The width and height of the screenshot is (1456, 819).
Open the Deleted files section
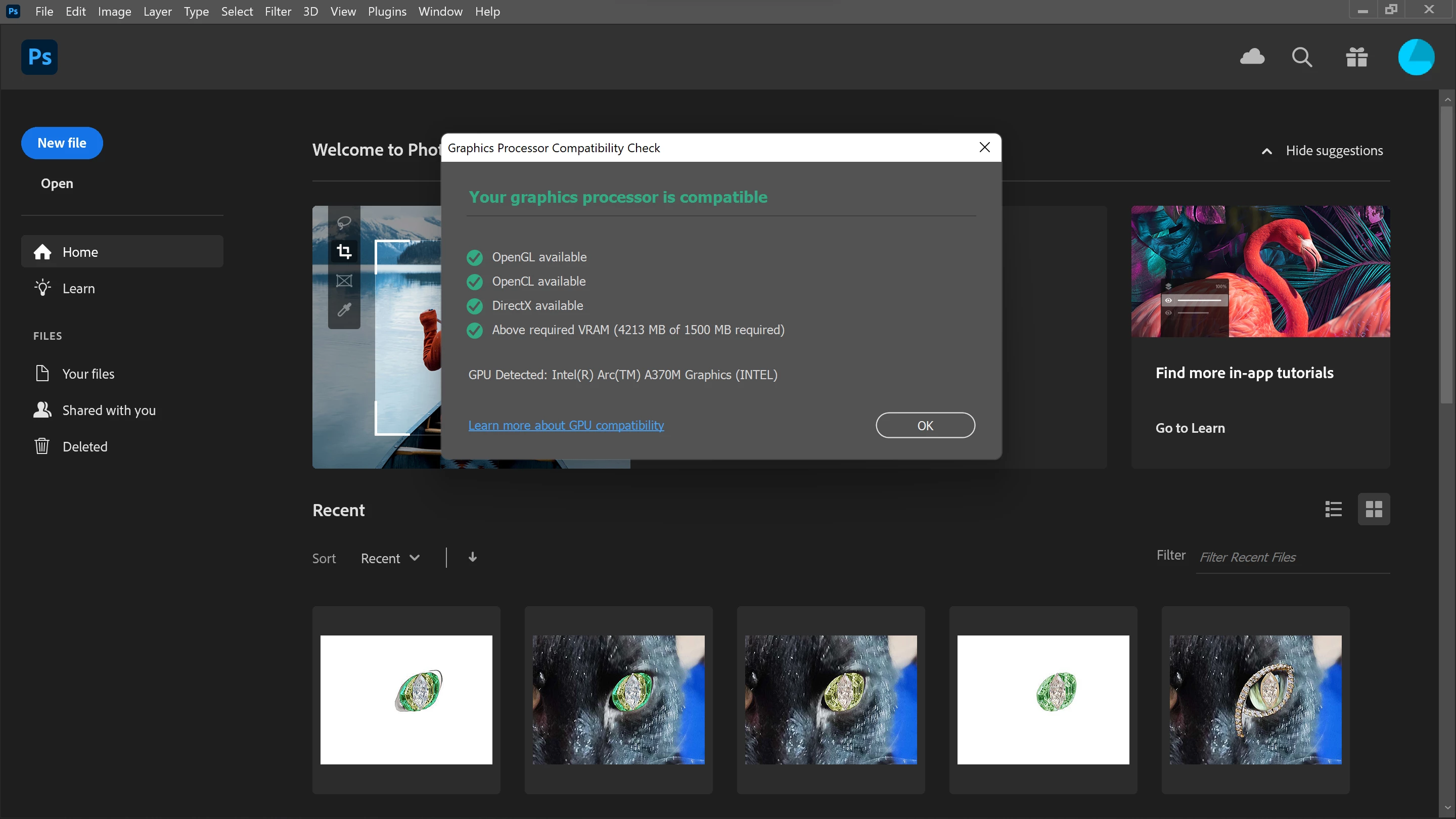point(84,446)
